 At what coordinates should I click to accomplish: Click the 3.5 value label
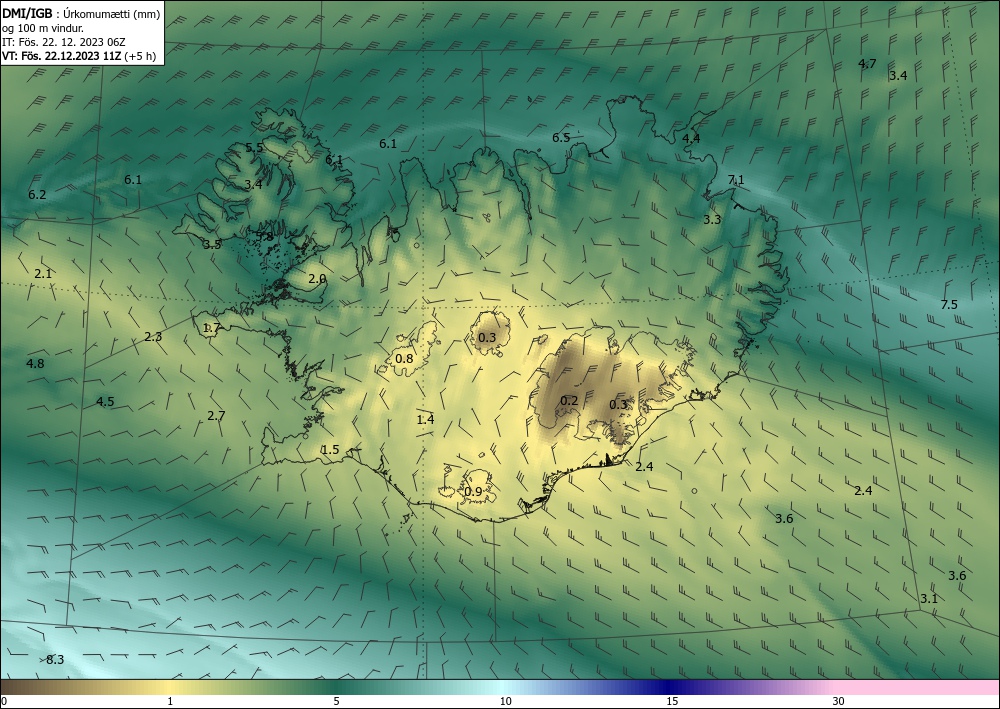coord(212,245)
